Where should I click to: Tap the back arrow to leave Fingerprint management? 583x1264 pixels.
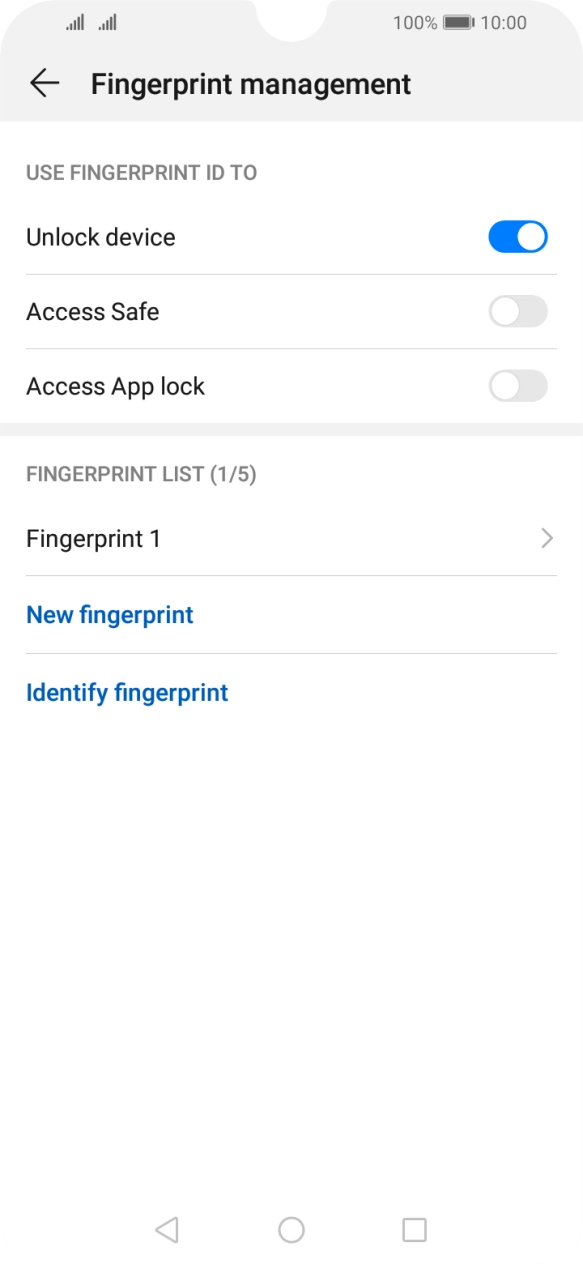pyautogui.click(x=45, y=83)
